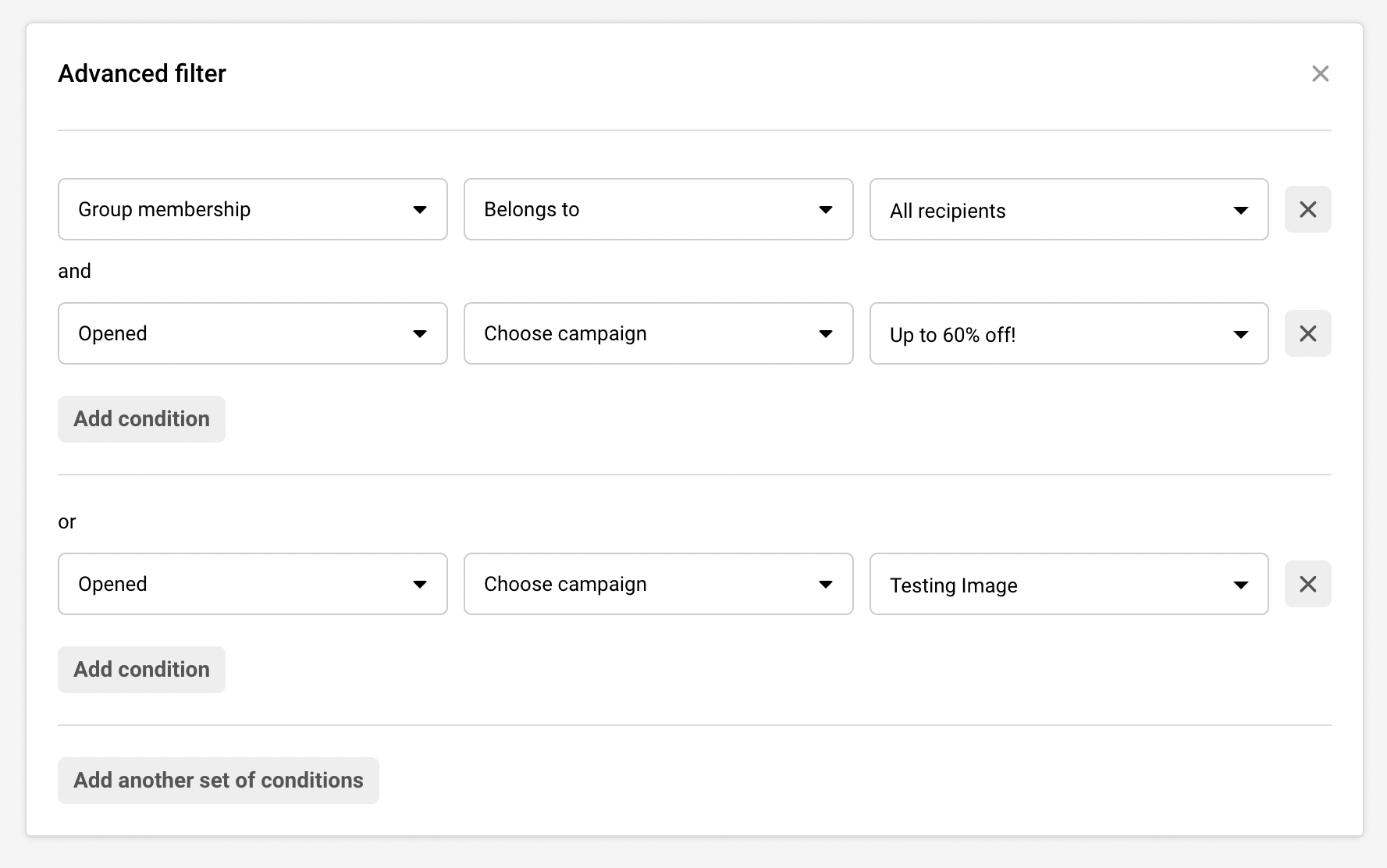Remove the Testing Image condition row

(x=1307, y=584)
